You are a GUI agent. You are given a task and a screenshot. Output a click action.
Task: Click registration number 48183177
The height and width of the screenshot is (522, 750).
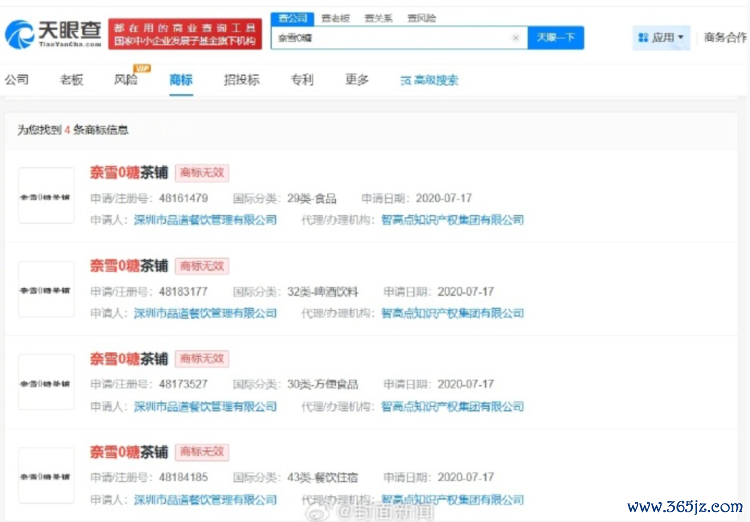(183, 291)
